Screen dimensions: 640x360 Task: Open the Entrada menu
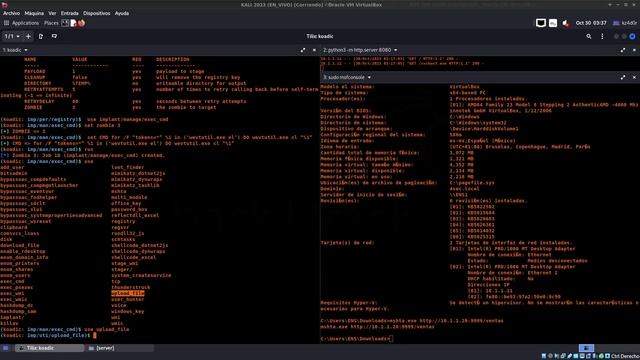(x=69, y=13)
